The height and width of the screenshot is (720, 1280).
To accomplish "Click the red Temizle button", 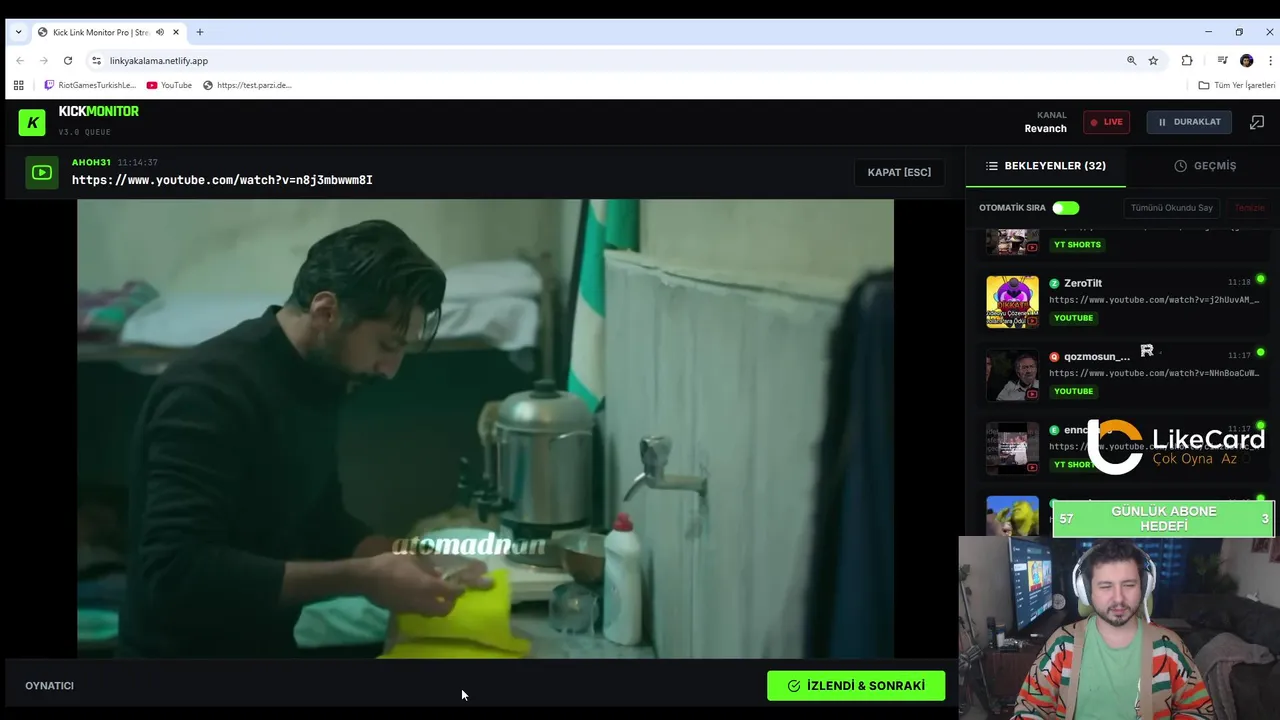I will click(1249, 208).
